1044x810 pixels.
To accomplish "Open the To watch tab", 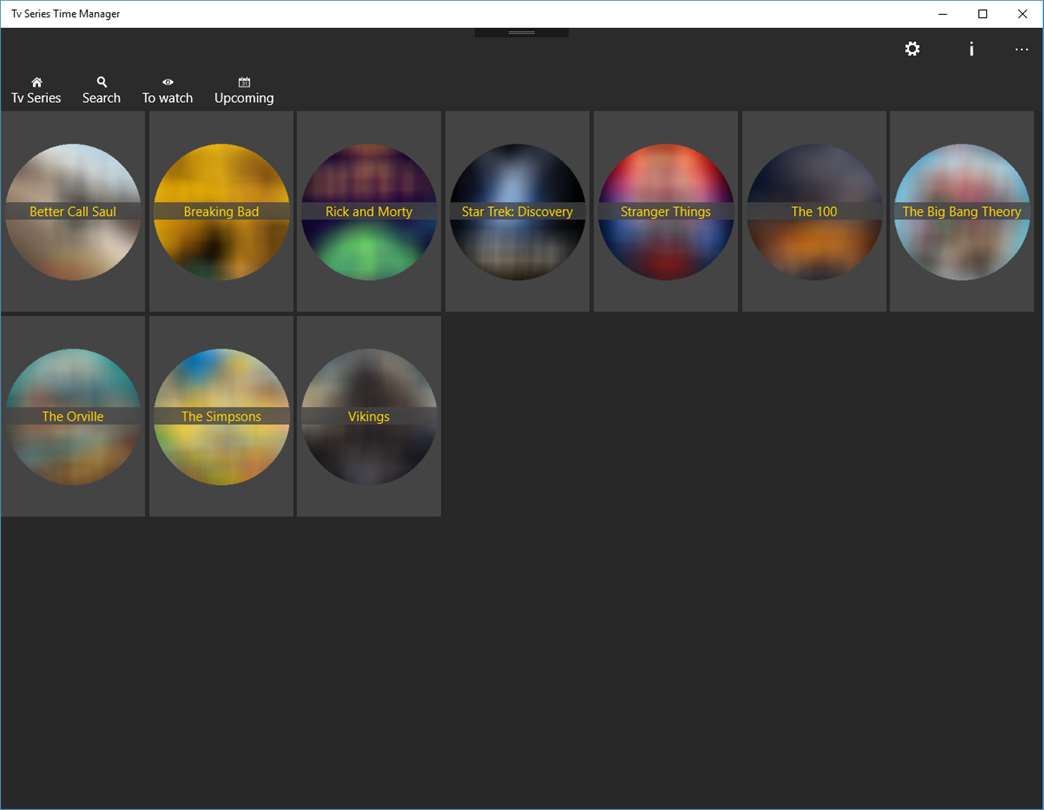I will click(x=167, y=91).
